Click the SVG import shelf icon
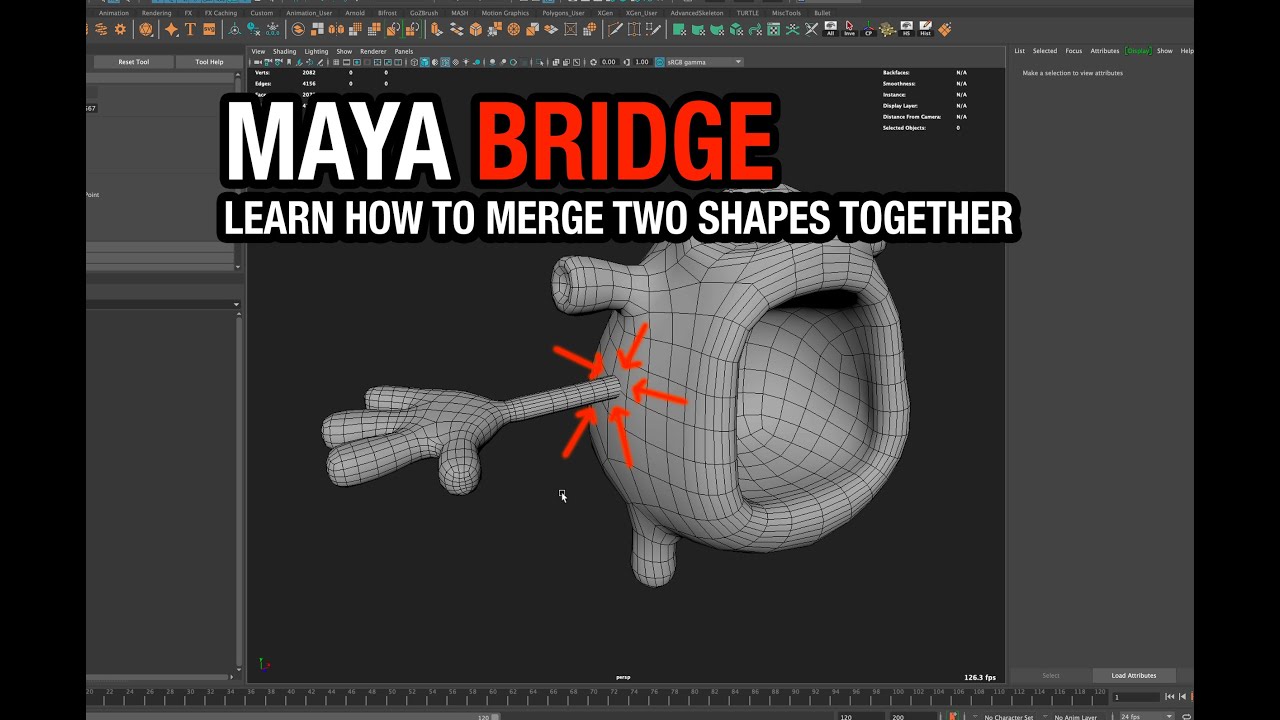The image size is (1280, 720). click(209, 29)
